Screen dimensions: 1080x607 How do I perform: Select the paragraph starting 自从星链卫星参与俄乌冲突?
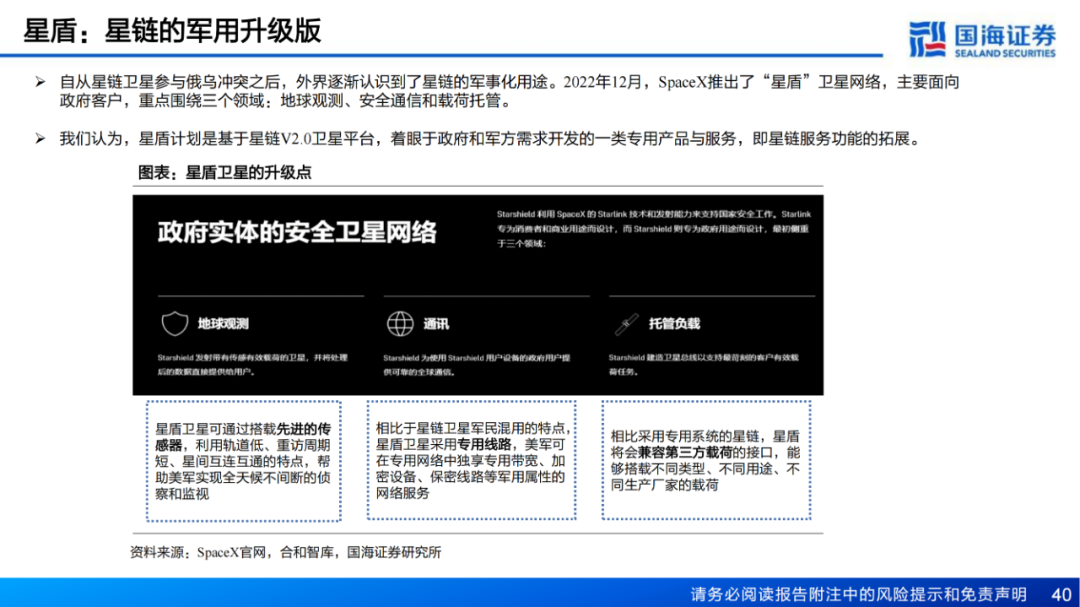(x=509, y=92)
